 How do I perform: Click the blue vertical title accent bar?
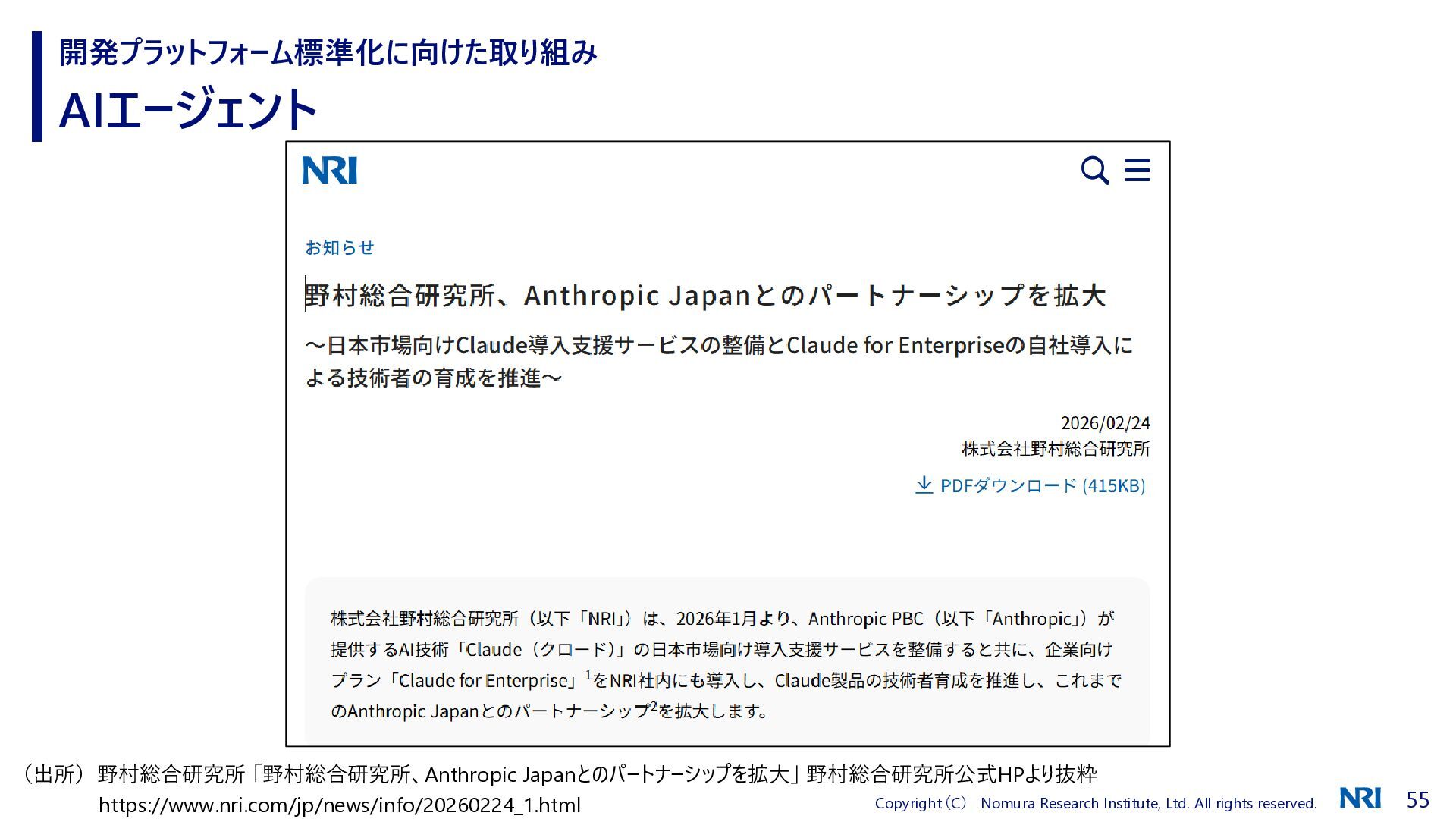coord(37,86)
